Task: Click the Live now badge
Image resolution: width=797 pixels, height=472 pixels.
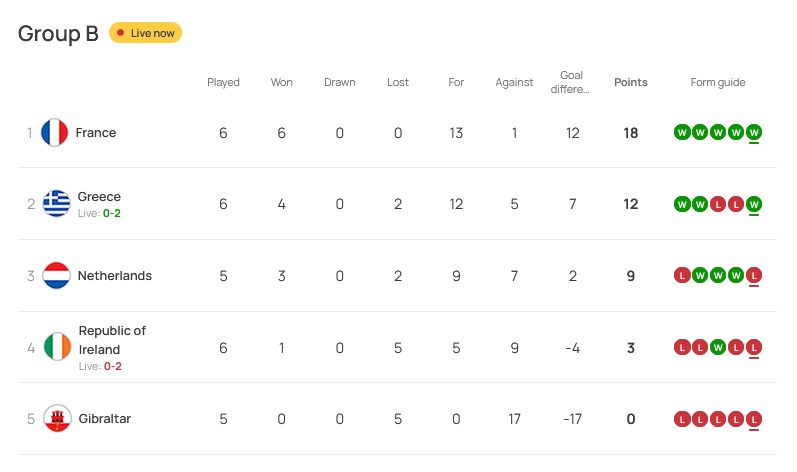Action: [145, 33]
